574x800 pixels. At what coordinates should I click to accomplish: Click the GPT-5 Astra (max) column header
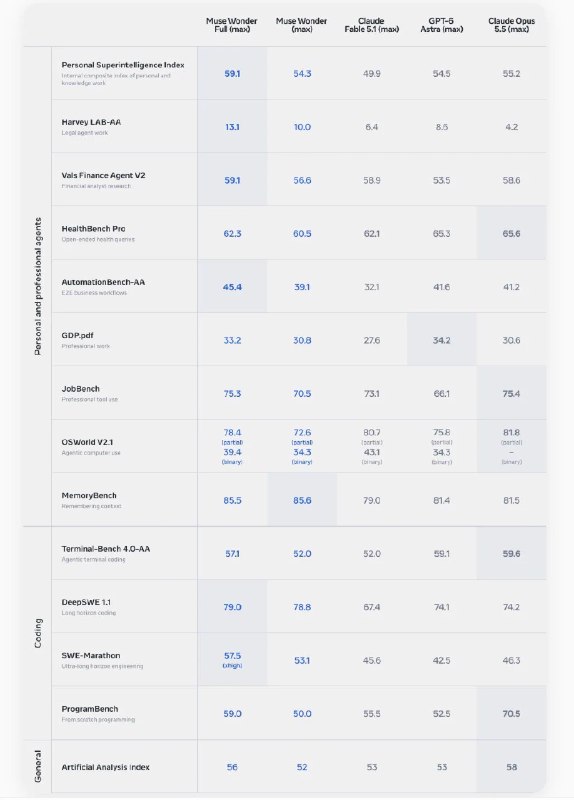pos(441,25)
